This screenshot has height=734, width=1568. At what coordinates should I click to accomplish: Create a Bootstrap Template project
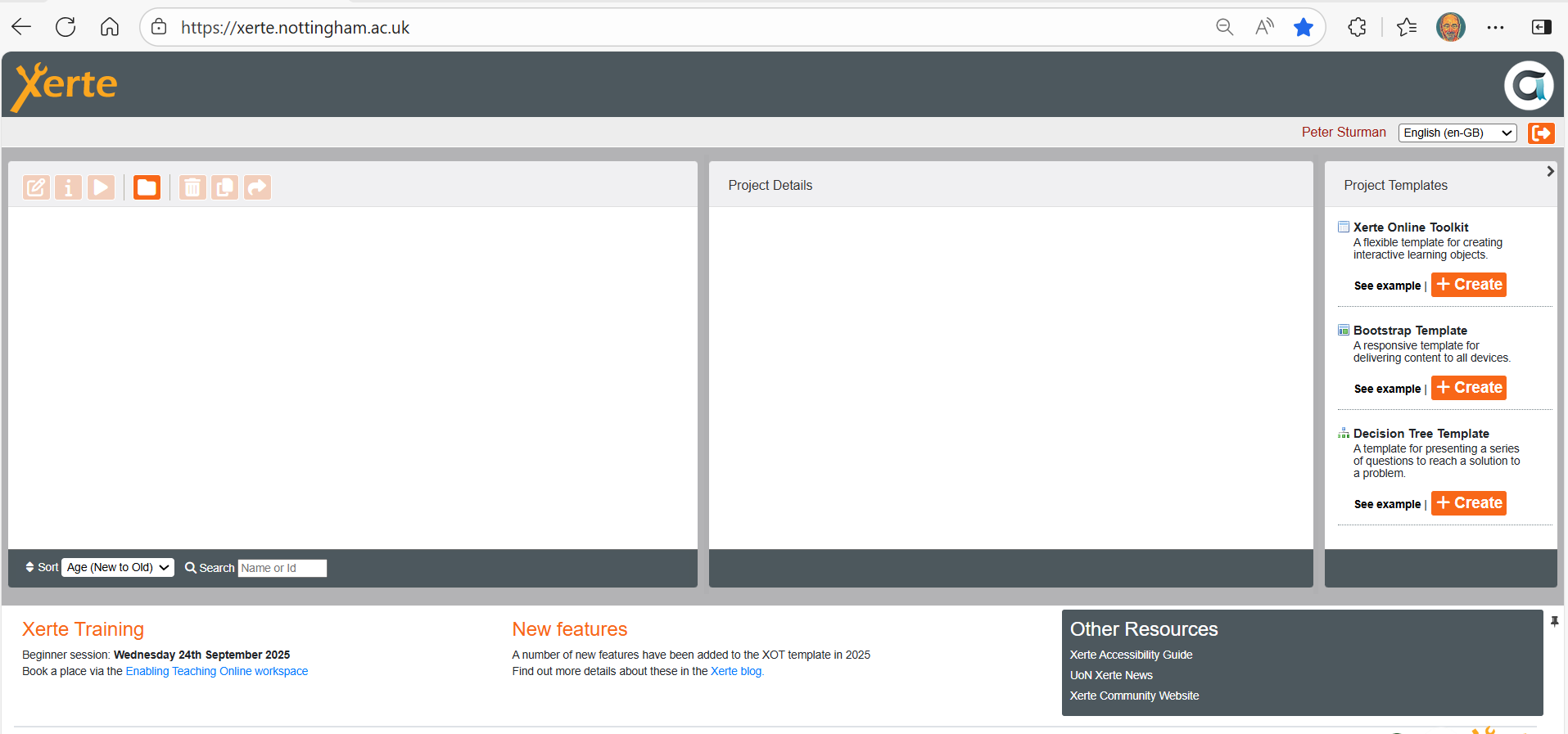tap(1469, 388)
